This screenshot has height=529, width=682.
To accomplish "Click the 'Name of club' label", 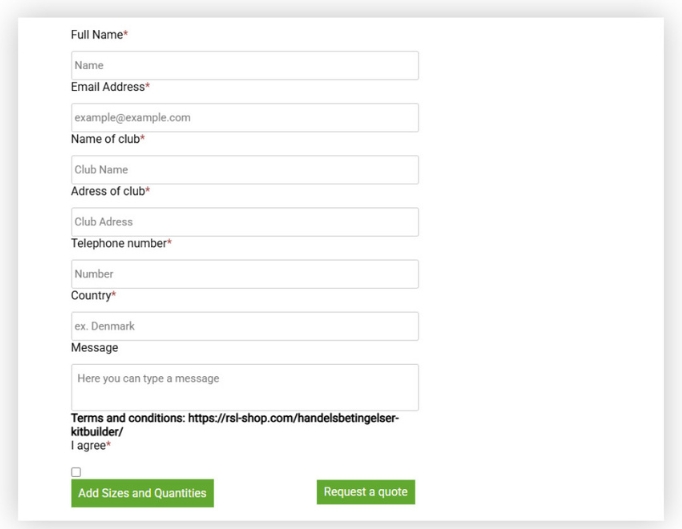I will (x=104, y=139).
